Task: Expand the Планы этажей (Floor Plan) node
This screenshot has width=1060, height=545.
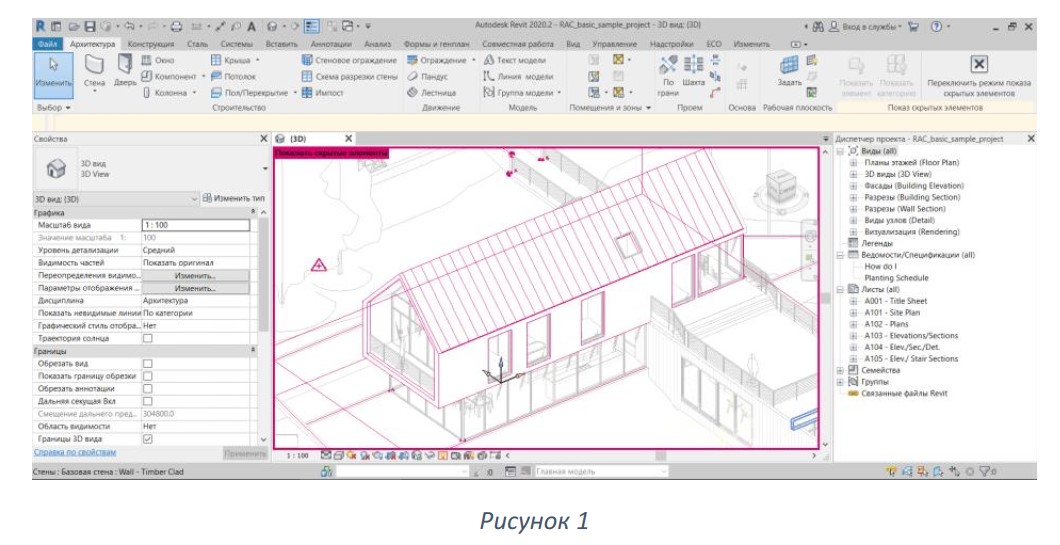Action: (x=853, y=163)
